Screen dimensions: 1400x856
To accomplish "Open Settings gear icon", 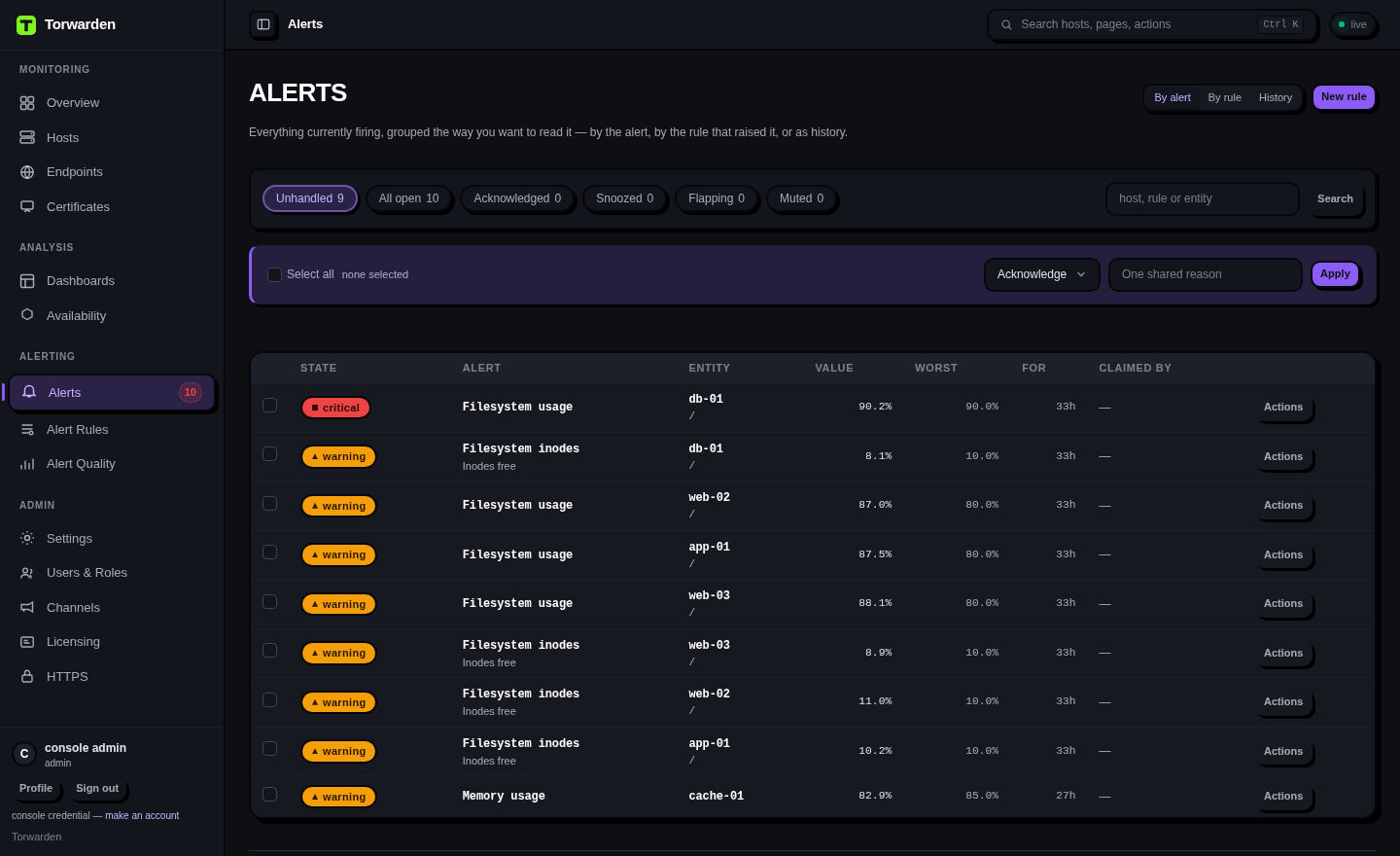I will [x=27, y=538].
